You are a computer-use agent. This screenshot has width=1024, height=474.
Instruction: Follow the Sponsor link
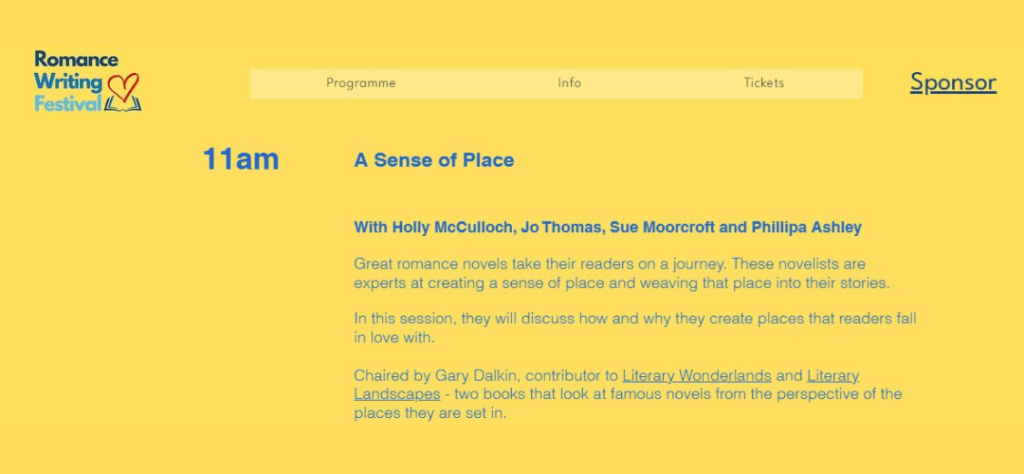point(953,82)
